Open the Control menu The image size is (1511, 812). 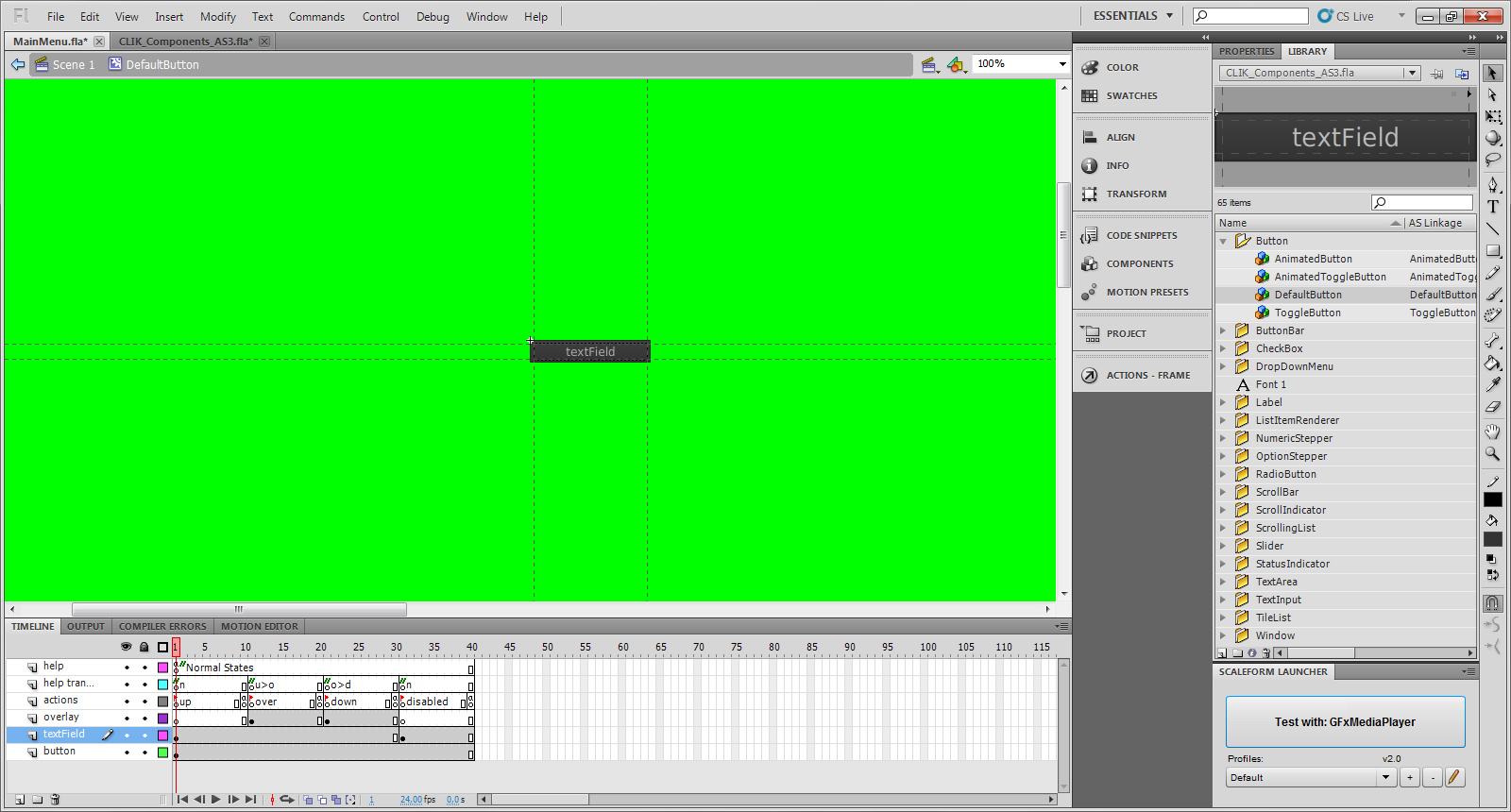click(381, 17)
